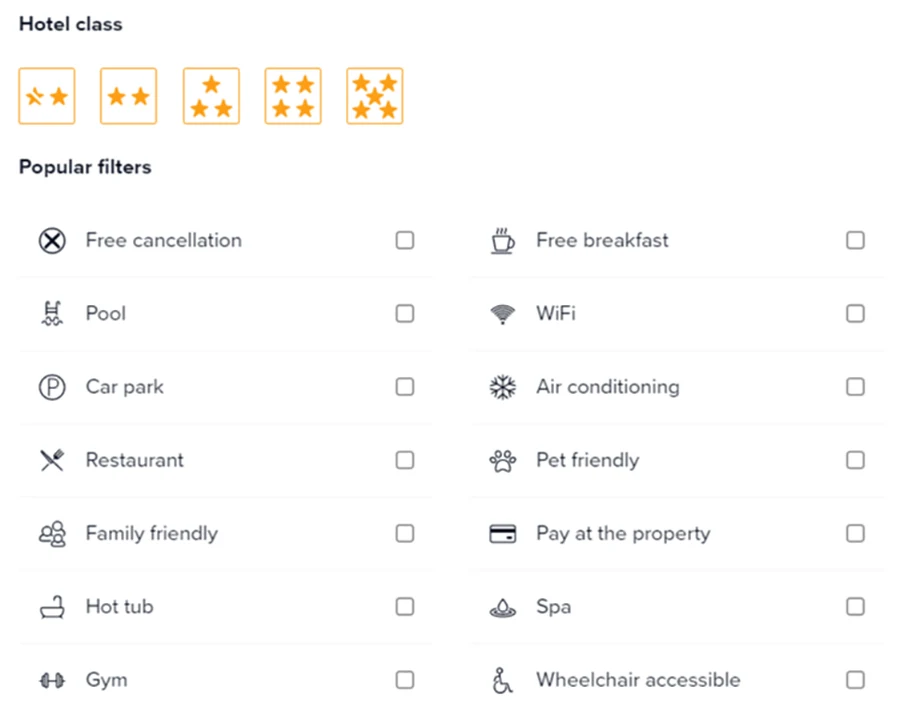Viewport: 900px width, 723px height.
Task: Check the Car park filter box
Action: point(405,387)
